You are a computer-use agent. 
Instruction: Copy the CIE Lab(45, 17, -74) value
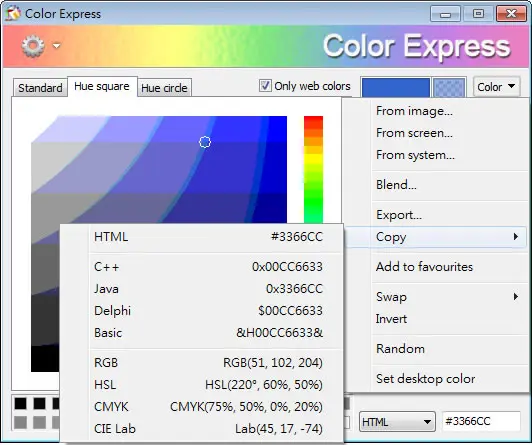[x=202, y=429]
